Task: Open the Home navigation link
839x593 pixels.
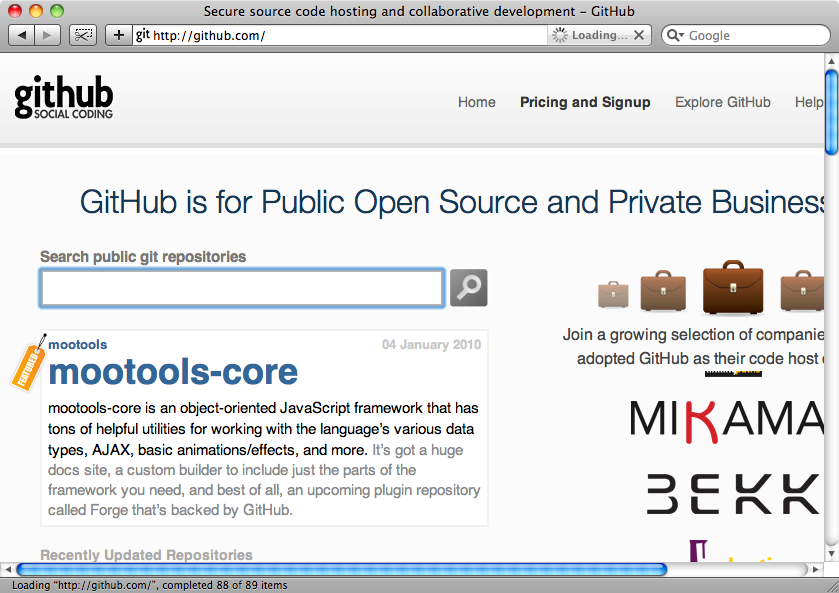Action: coord(477,102)
